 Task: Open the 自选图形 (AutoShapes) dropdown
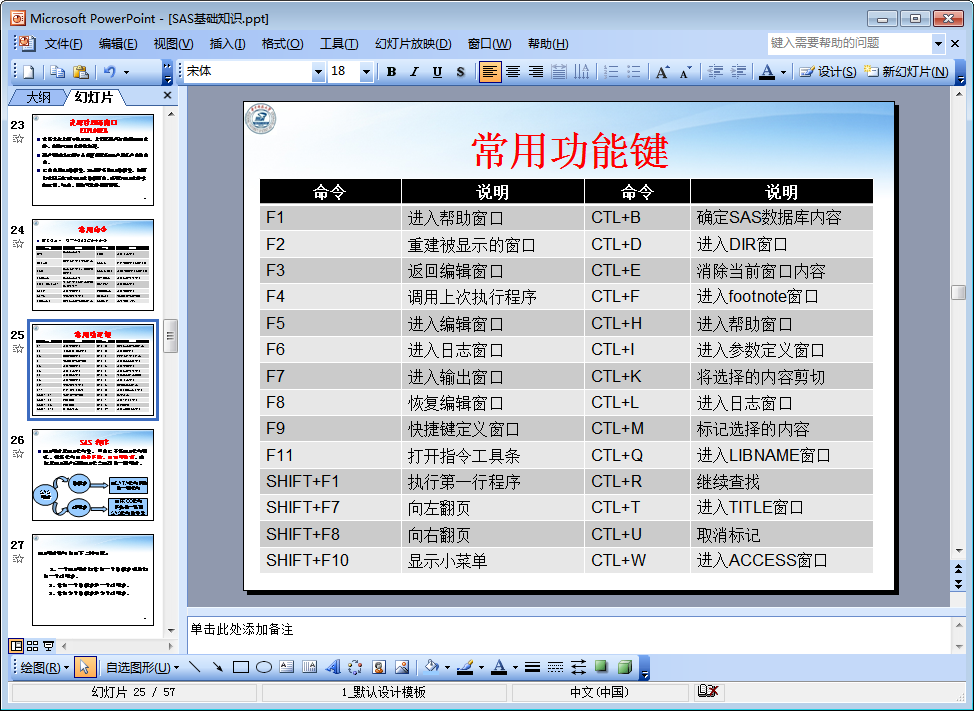pos(142,668)
